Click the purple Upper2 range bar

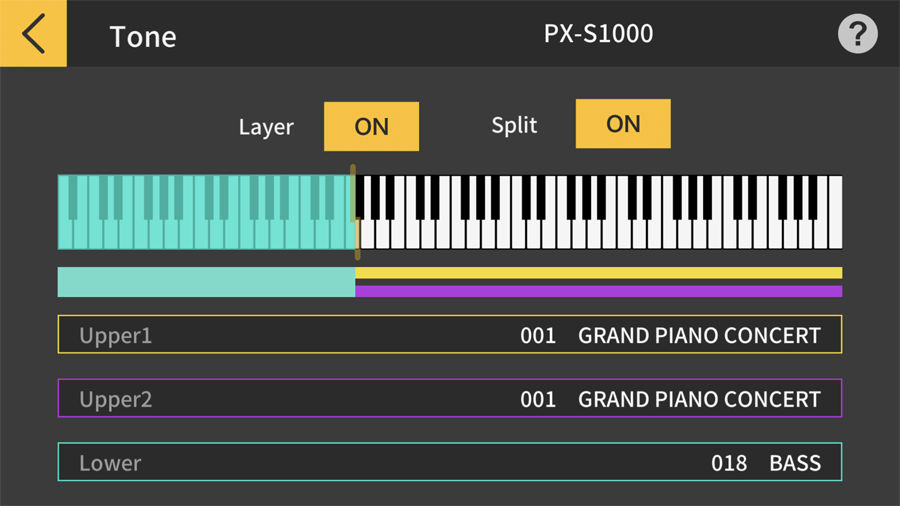pos(598,291)
